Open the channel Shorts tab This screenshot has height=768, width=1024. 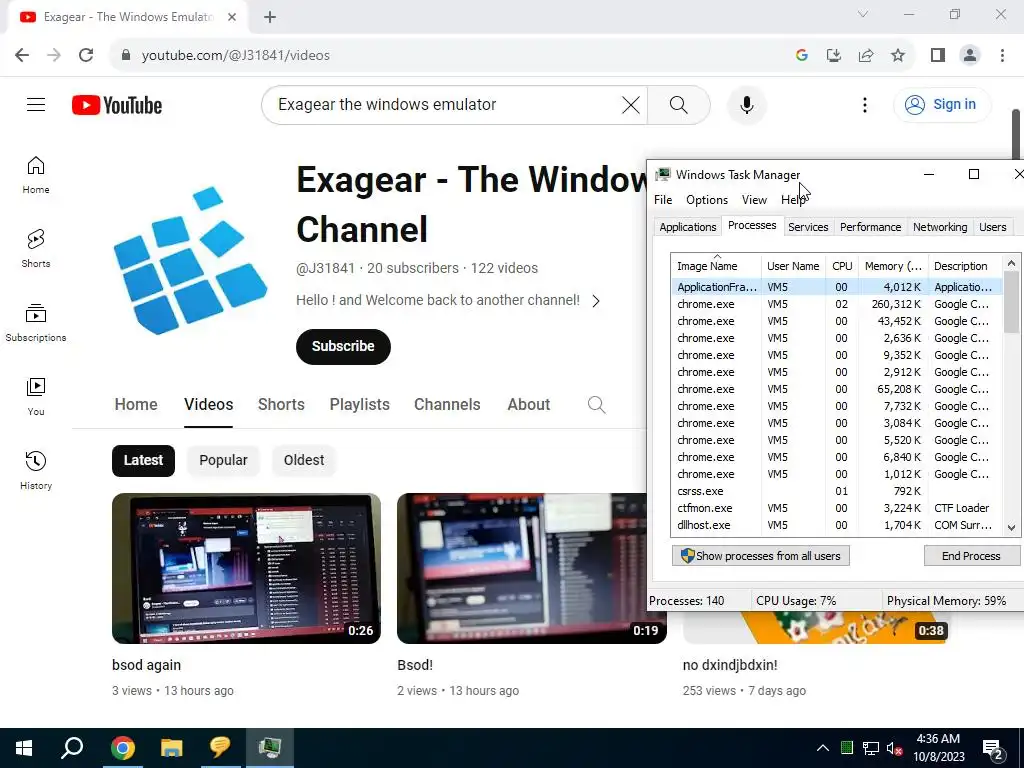(281, 405)
